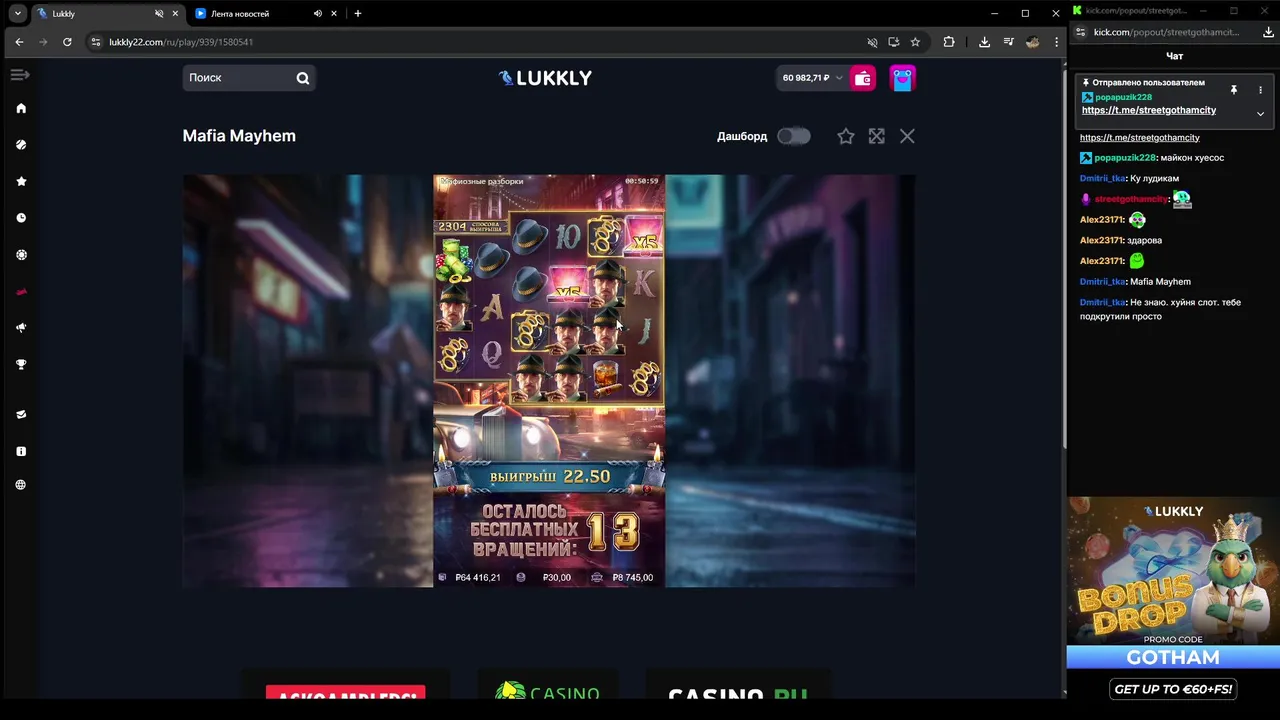The height and width of the screenshot is (720, 1280).
Task: Click the Bonus Drop ad image
Action: pos(1173,572)
